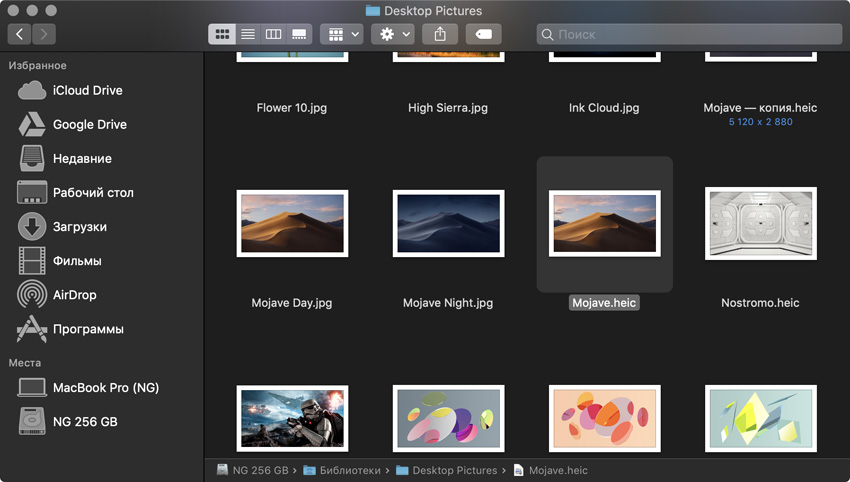
Task: Open AirDrop in the sidebar
Action: (74, 295)
